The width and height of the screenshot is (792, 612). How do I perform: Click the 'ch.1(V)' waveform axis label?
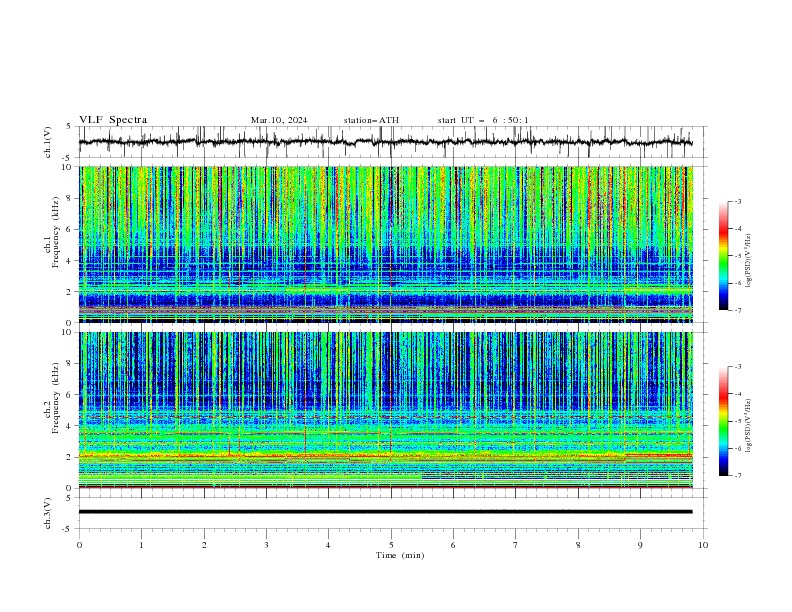pos(48,142)
